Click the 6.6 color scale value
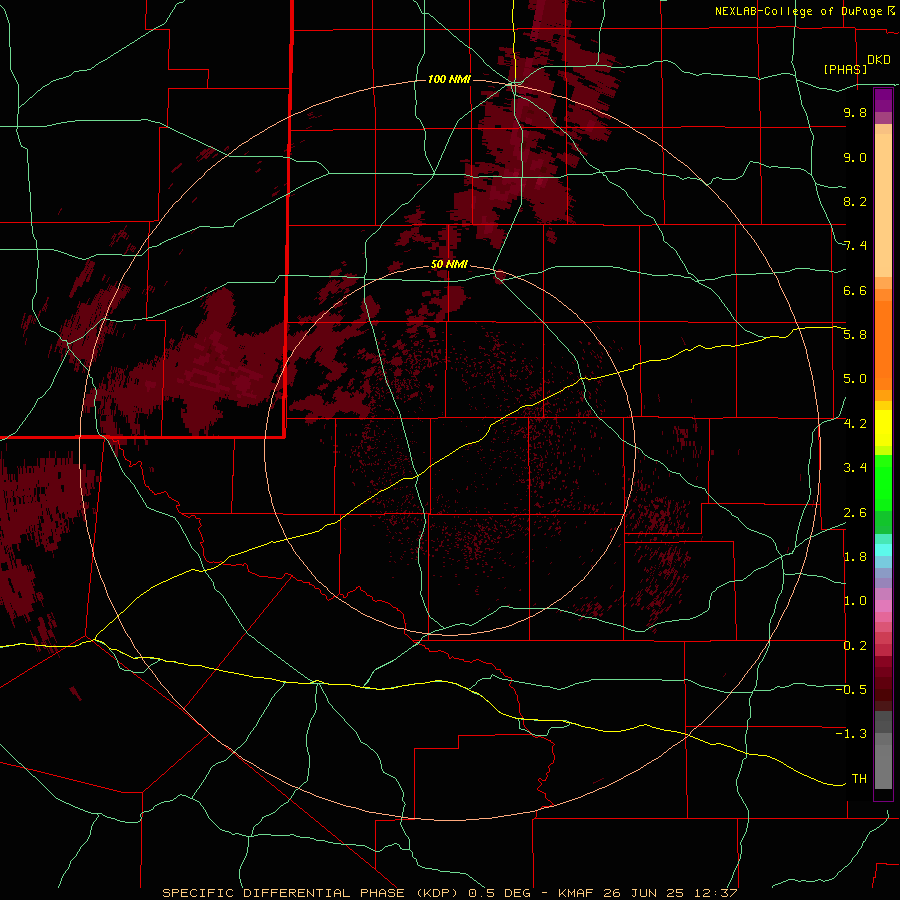Viewport: 900px width, 900px height. [x=855, y=290]
